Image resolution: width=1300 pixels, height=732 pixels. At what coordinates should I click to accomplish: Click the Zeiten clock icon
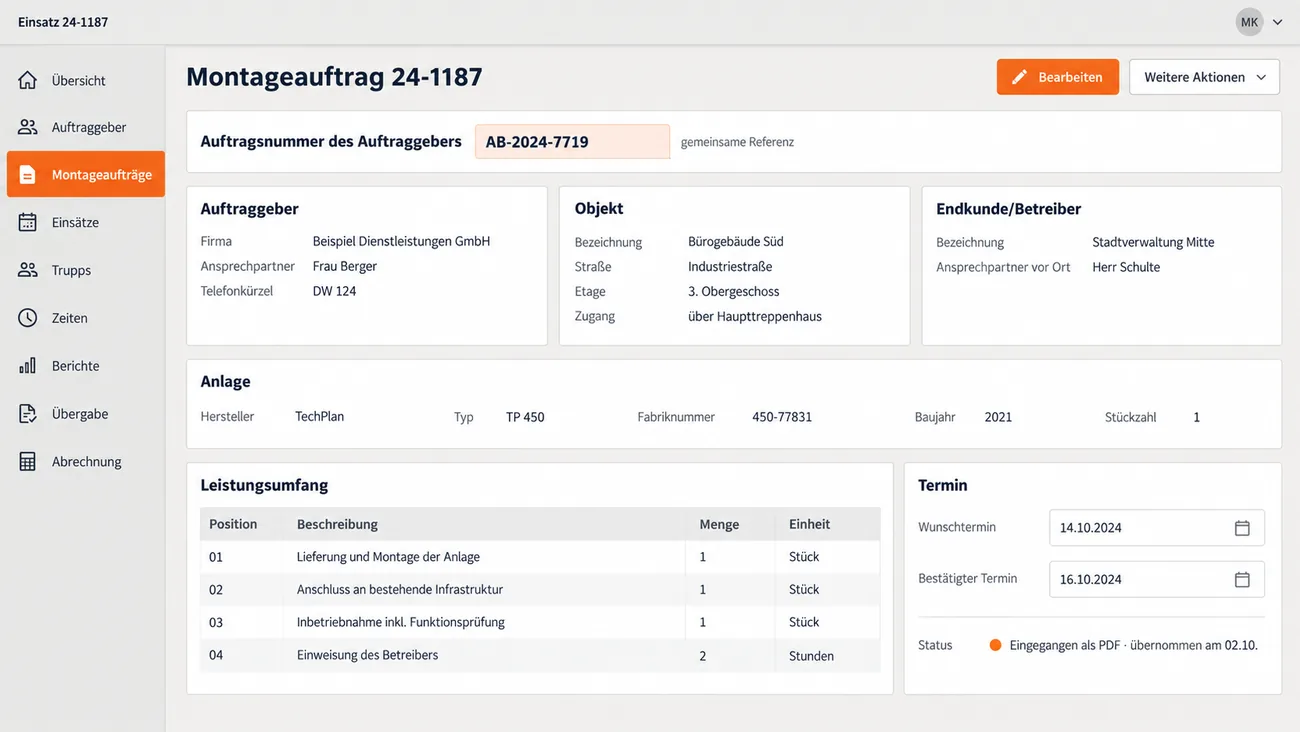28,318
